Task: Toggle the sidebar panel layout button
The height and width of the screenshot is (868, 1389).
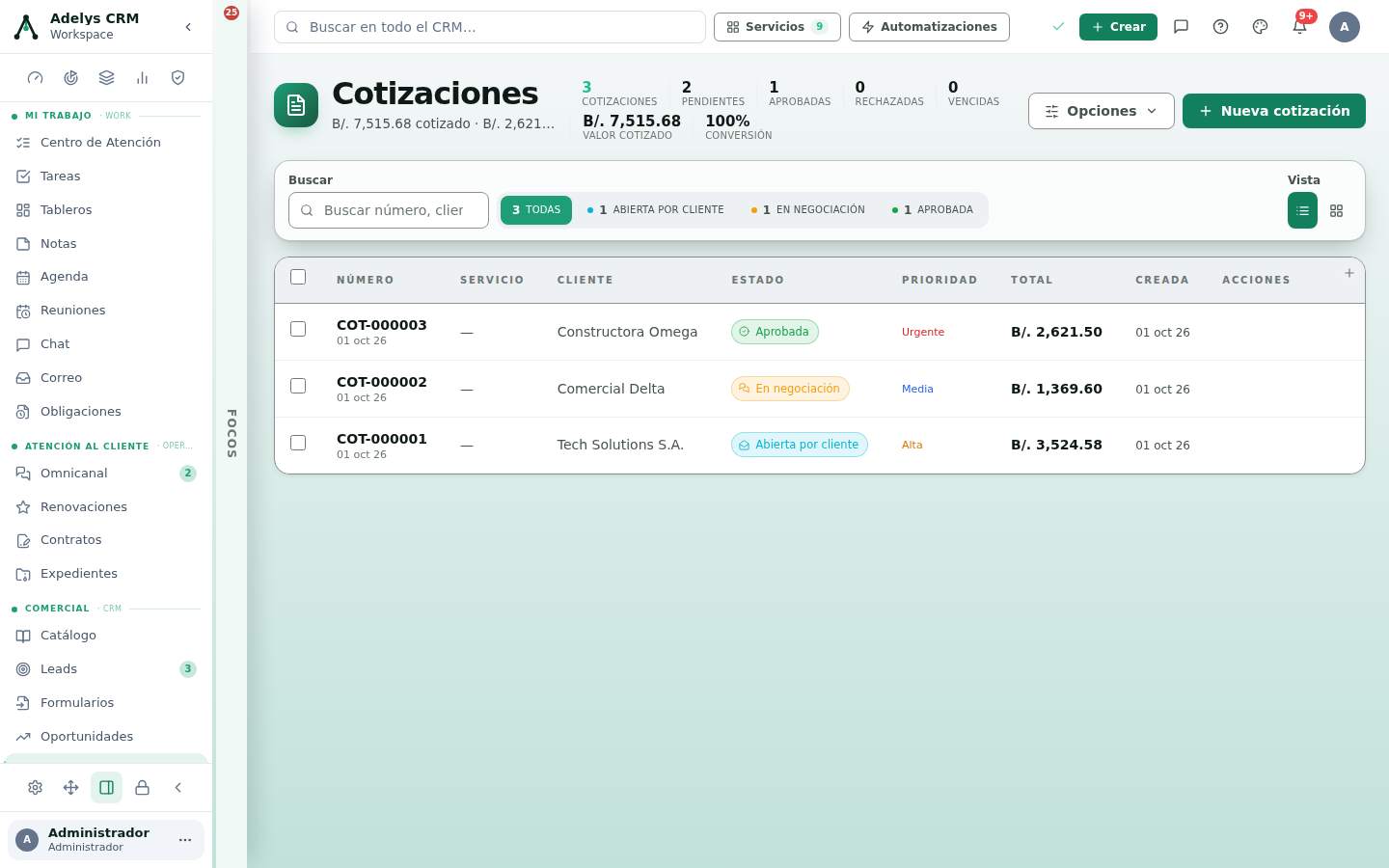Action: pyautogui.click(x=107, y=788)
